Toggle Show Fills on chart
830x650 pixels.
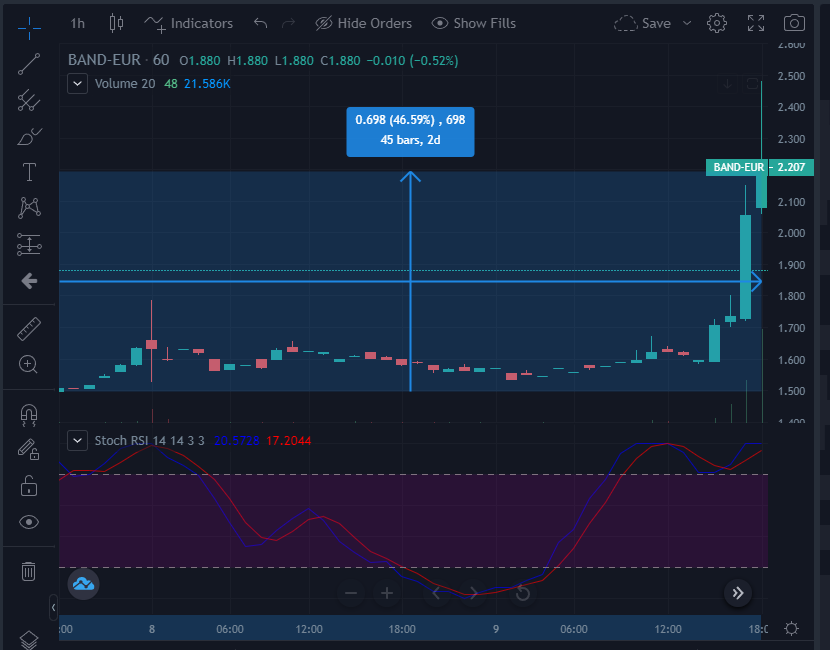(x=474, y=23)
